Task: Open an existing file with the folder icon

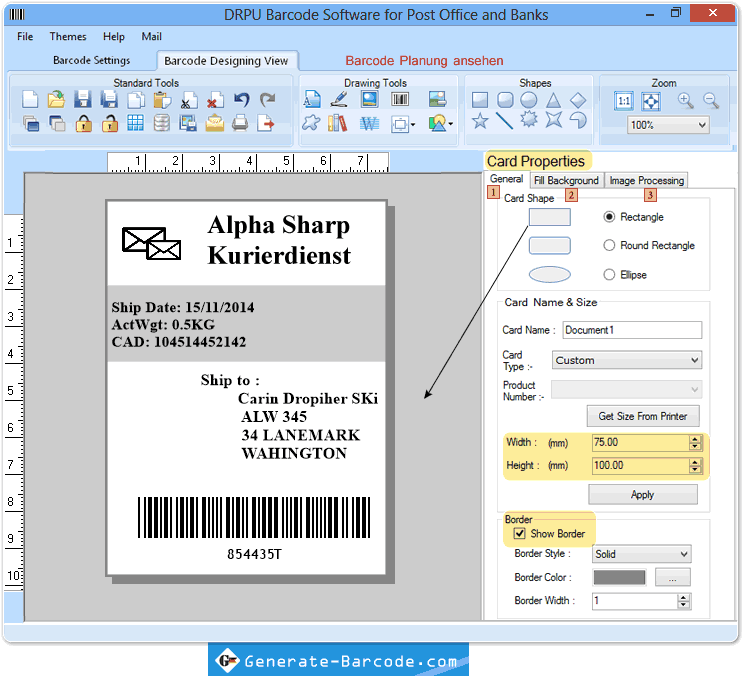Action: 56,100
